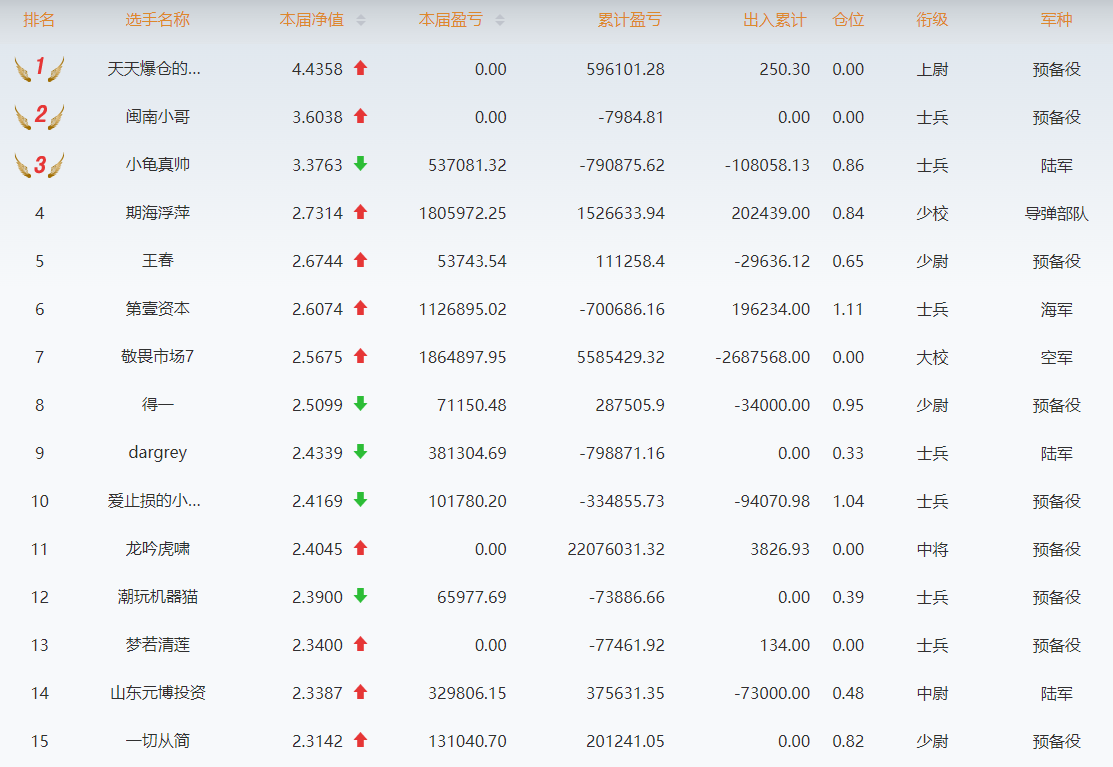The height and width of the screenshot is (767, 1113).
Task: Open player 小龟真帅 profile
Action: click(x=158, y=165)
